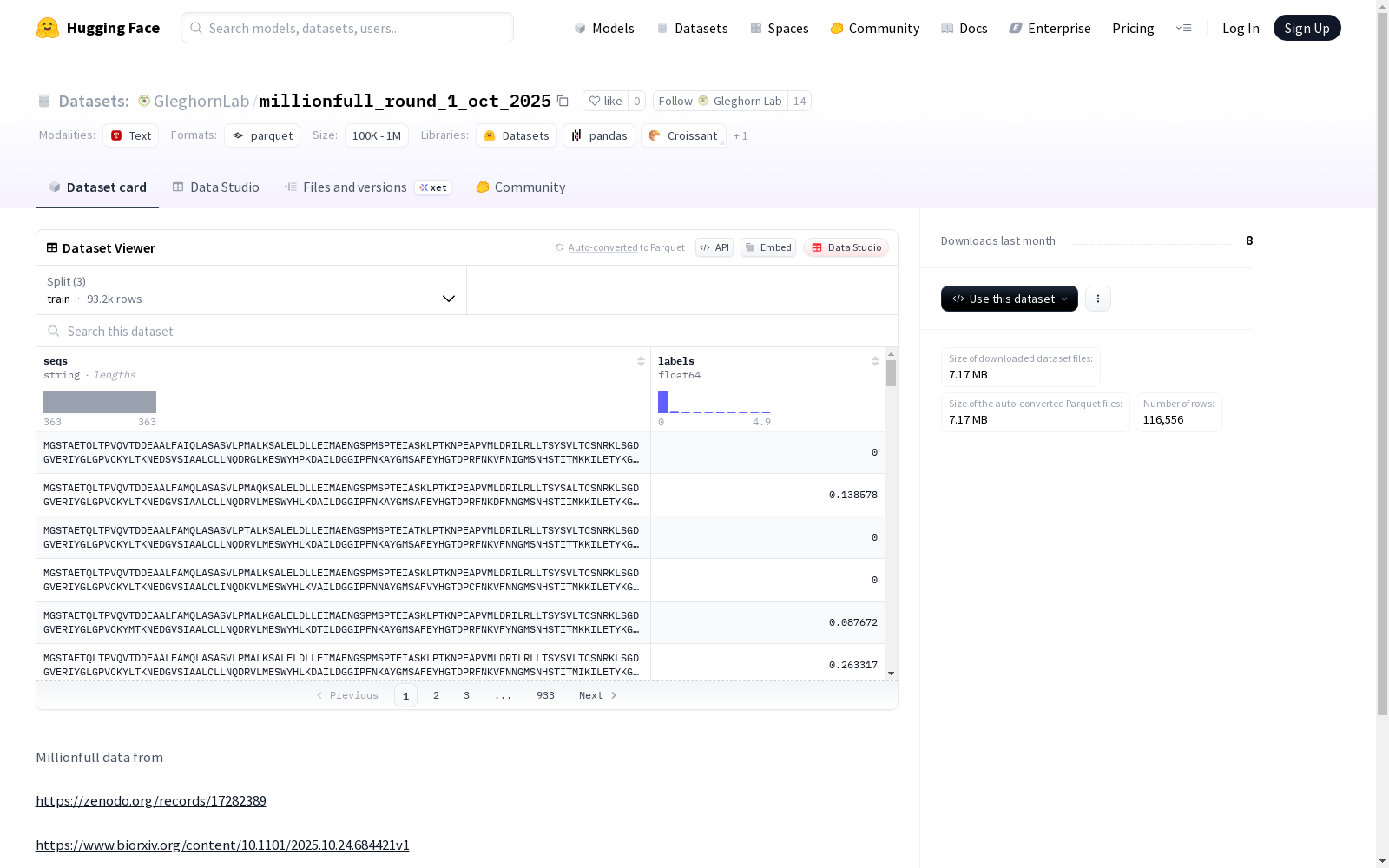Focus the global search field

point(347,28)
